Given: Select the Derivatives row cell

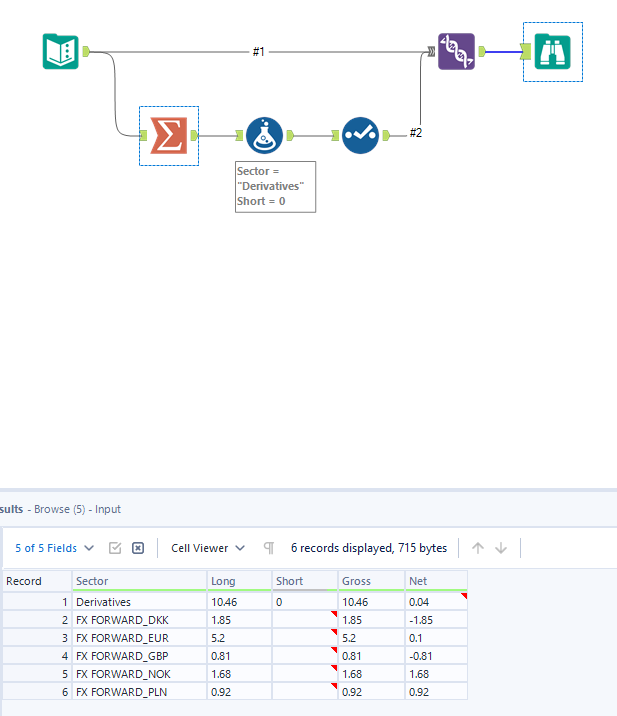Looking at the screenshot, I should pos(139,602).
